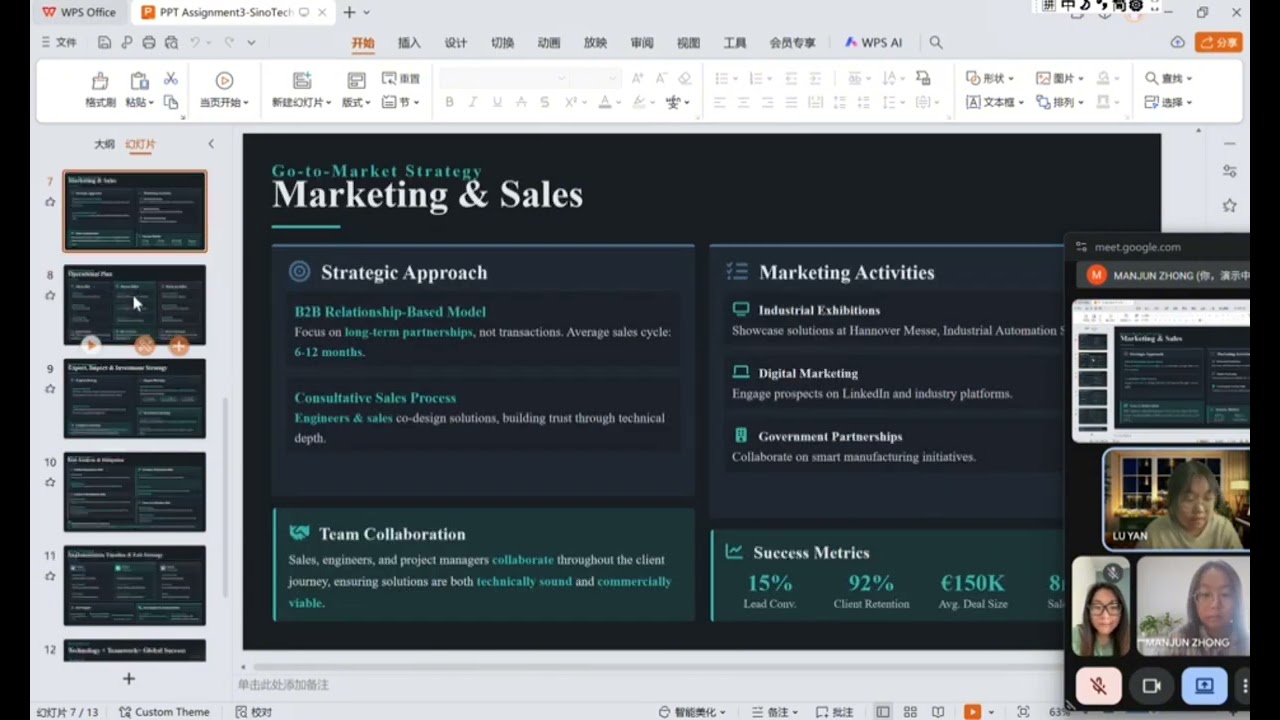Click the Clear formatting eraser icon
Viewport: 1280px width, 720px height.
tap(685, 78)
